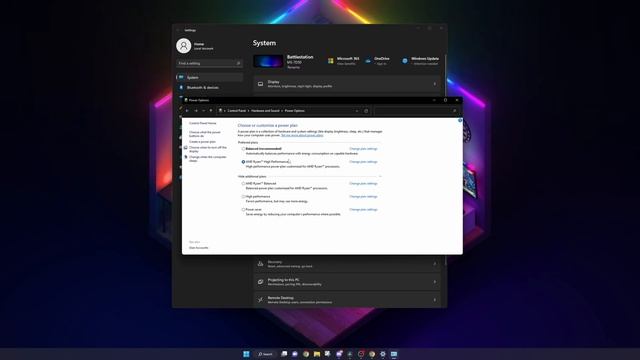Change plan settings for High performance
The image size is (640, 360).
[x=363, y=197]
